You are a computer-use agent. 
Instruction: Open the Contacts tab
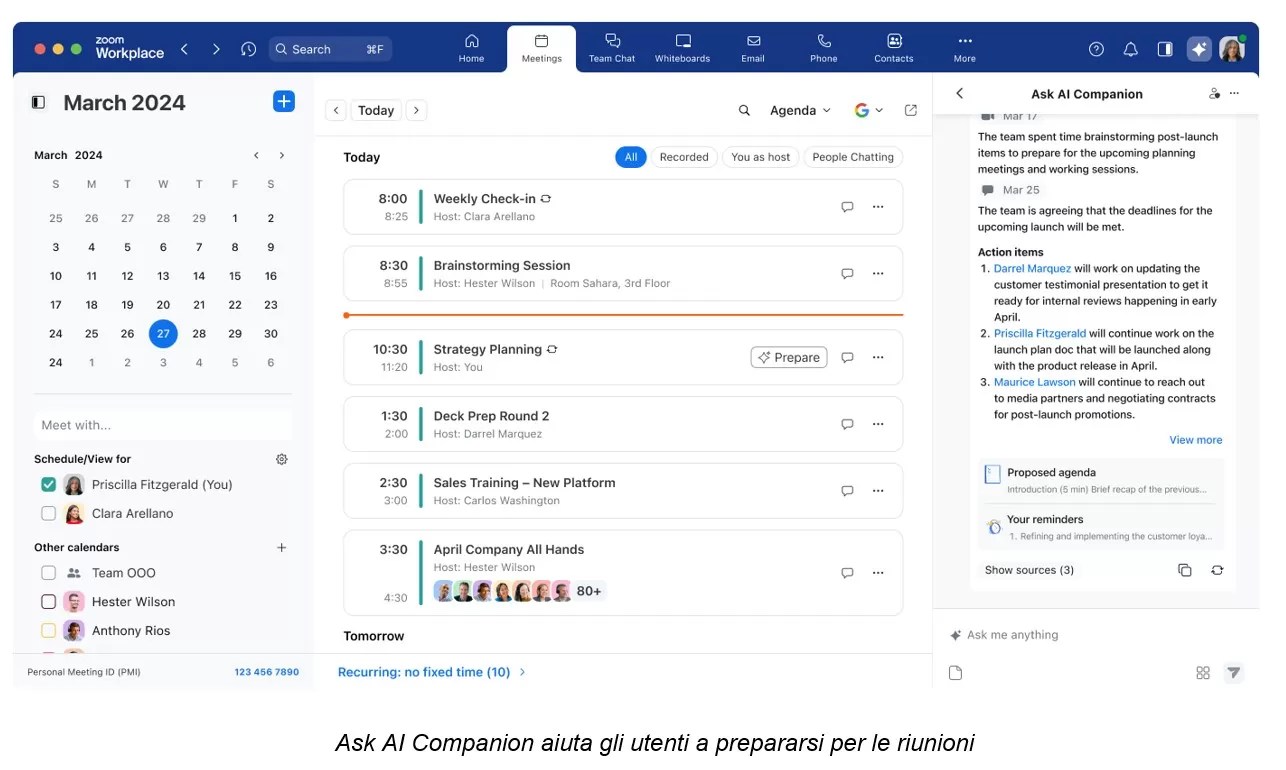click(x=894, y=48)
